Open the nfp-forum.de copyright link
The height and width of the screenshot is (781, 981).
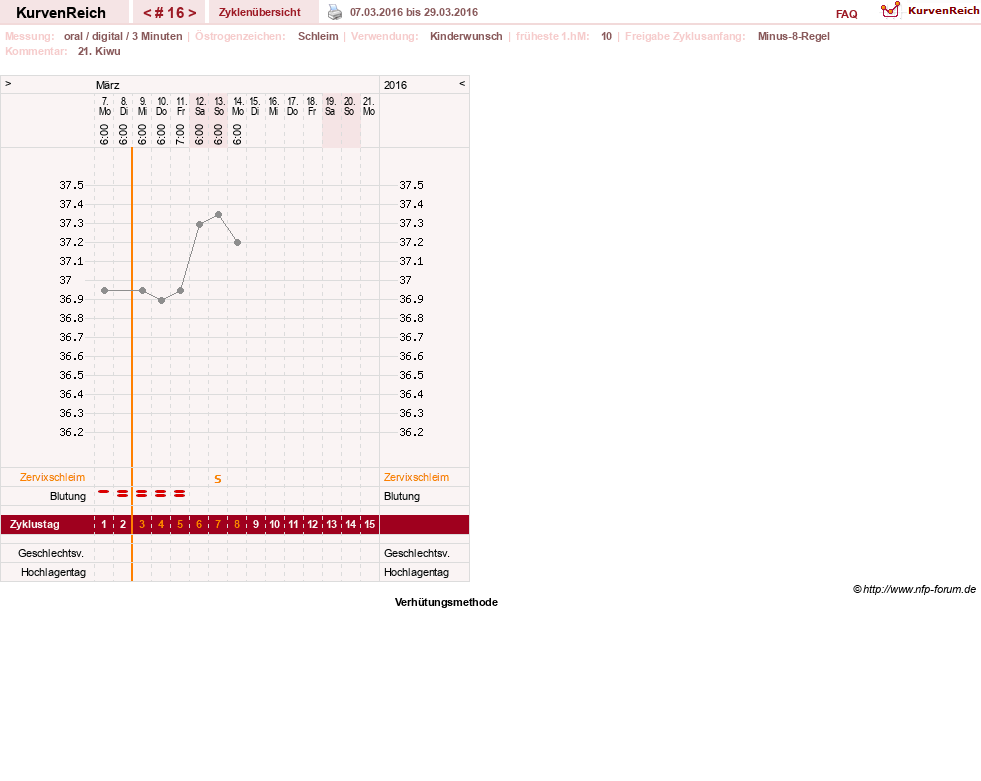pos(914,589)
